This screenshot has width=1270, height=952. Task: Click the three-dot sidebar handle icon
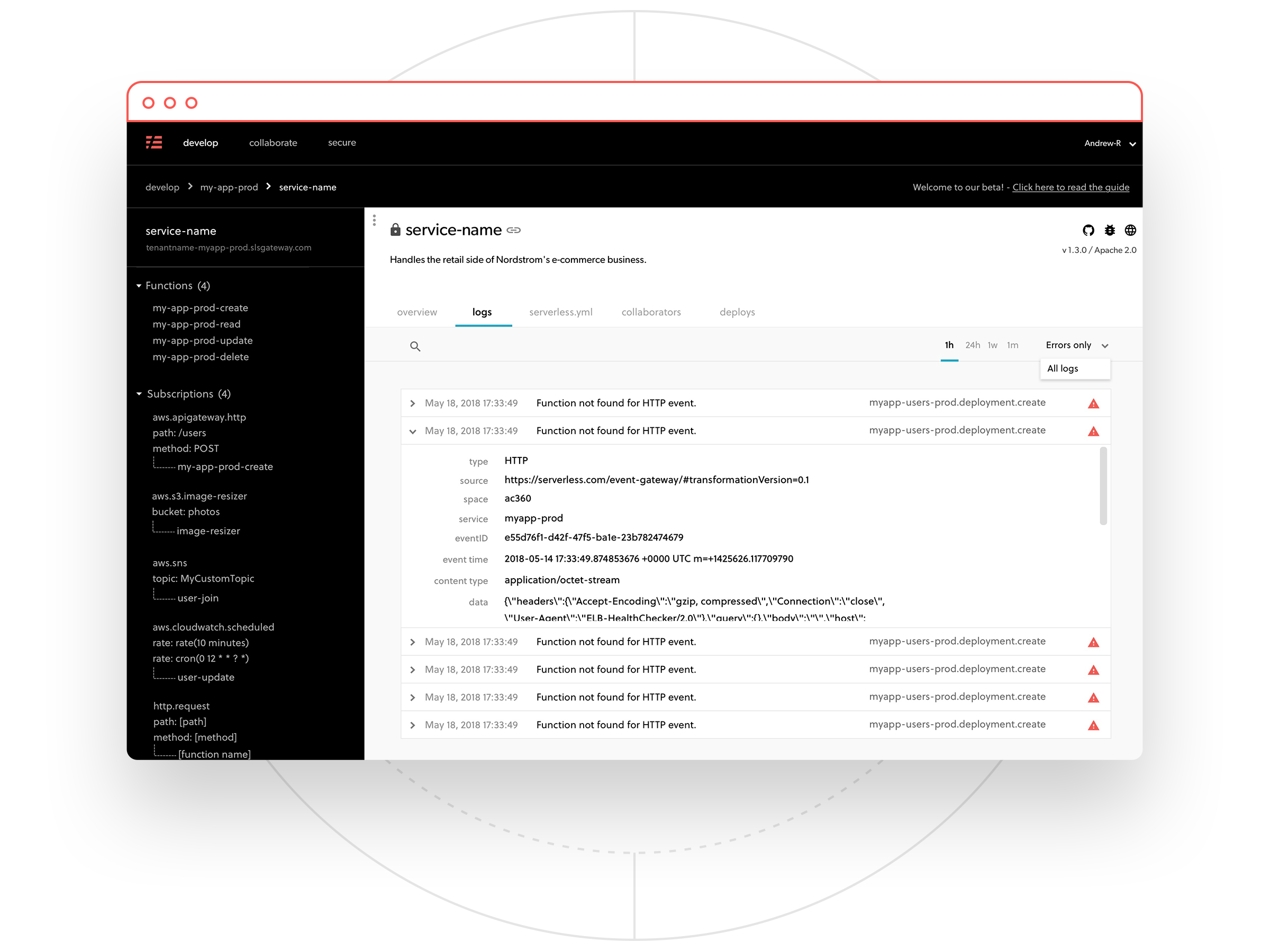(374, 220)
